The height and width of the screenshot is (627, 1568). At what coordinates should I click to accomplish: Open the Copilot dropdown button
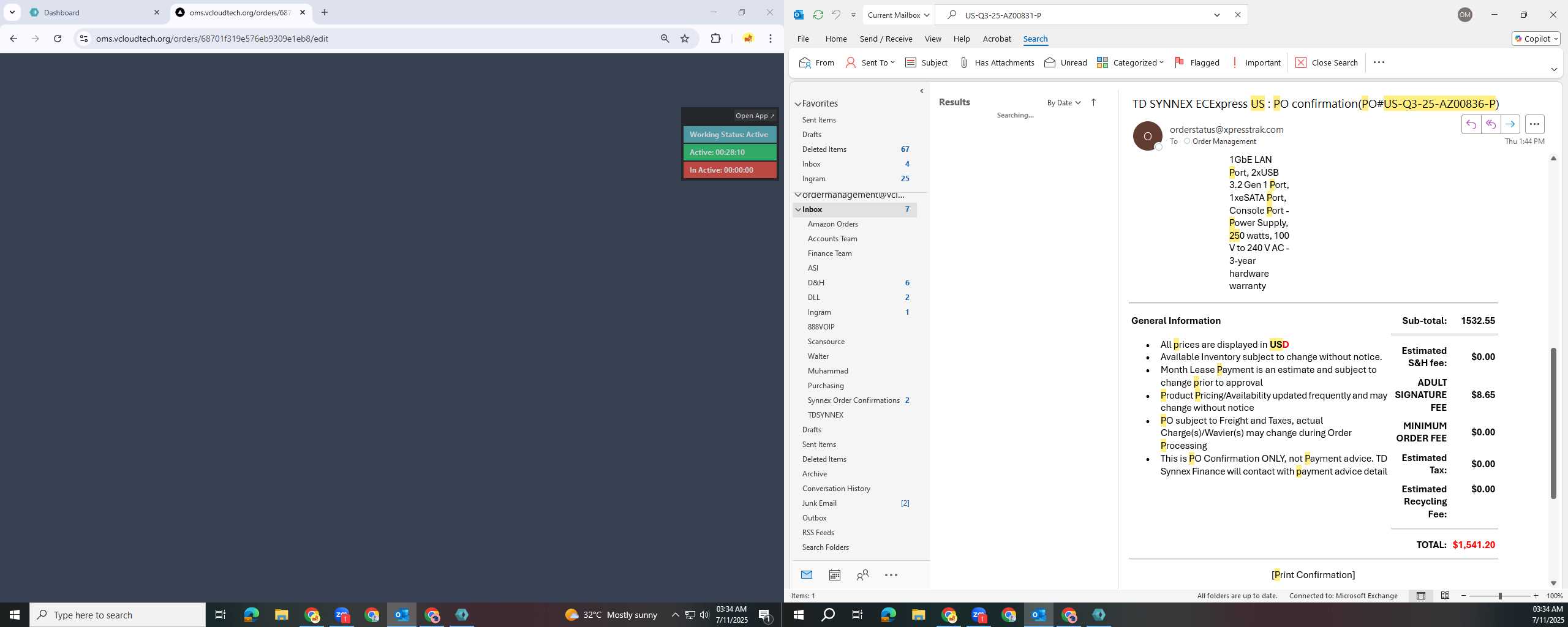1536,39
